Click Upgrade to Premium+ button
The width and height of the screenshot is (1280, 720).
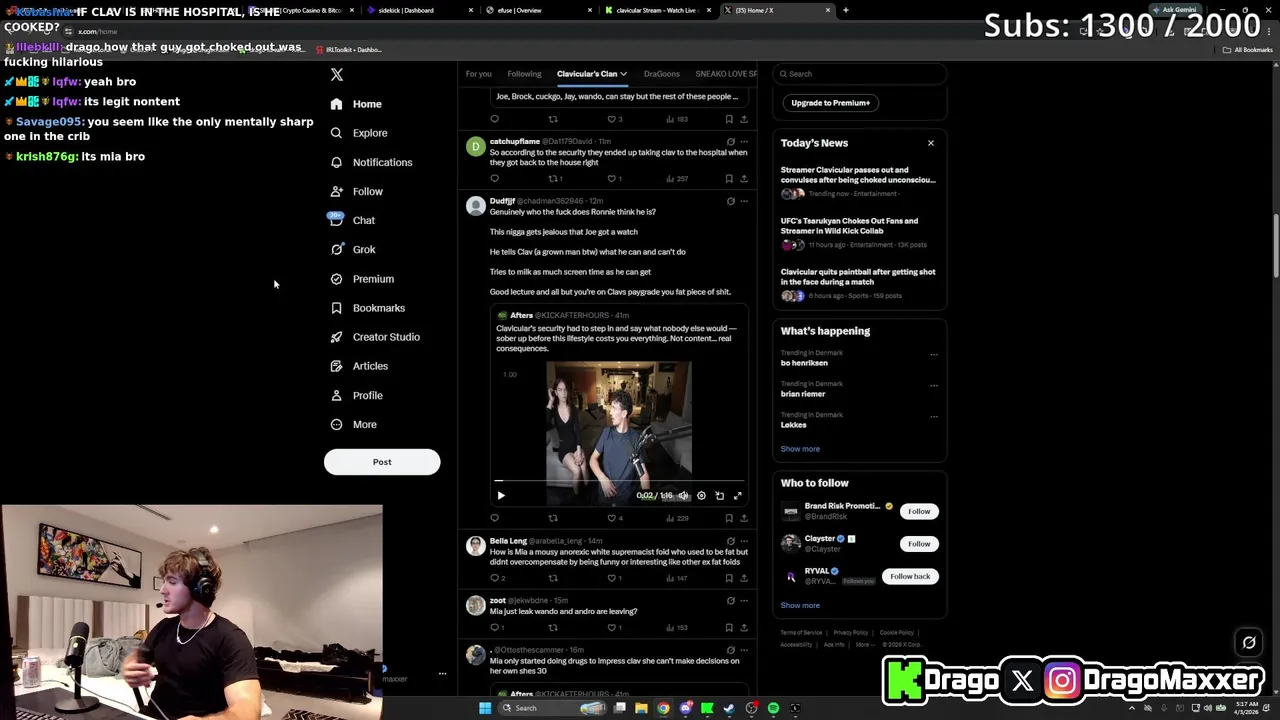pos(830,103)
